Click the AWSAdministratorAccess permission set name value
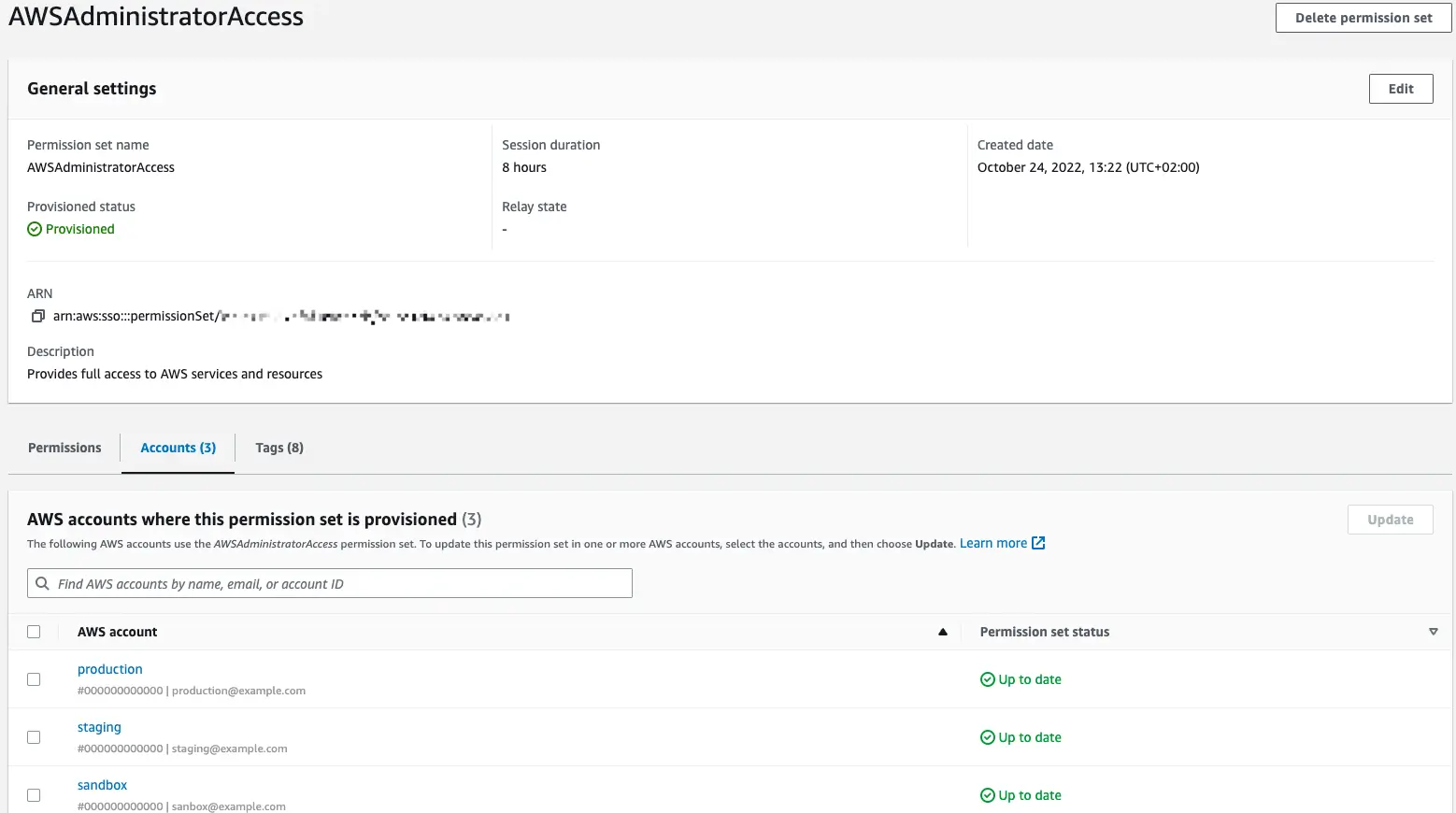1456x813 pixels. coord(101,167)
